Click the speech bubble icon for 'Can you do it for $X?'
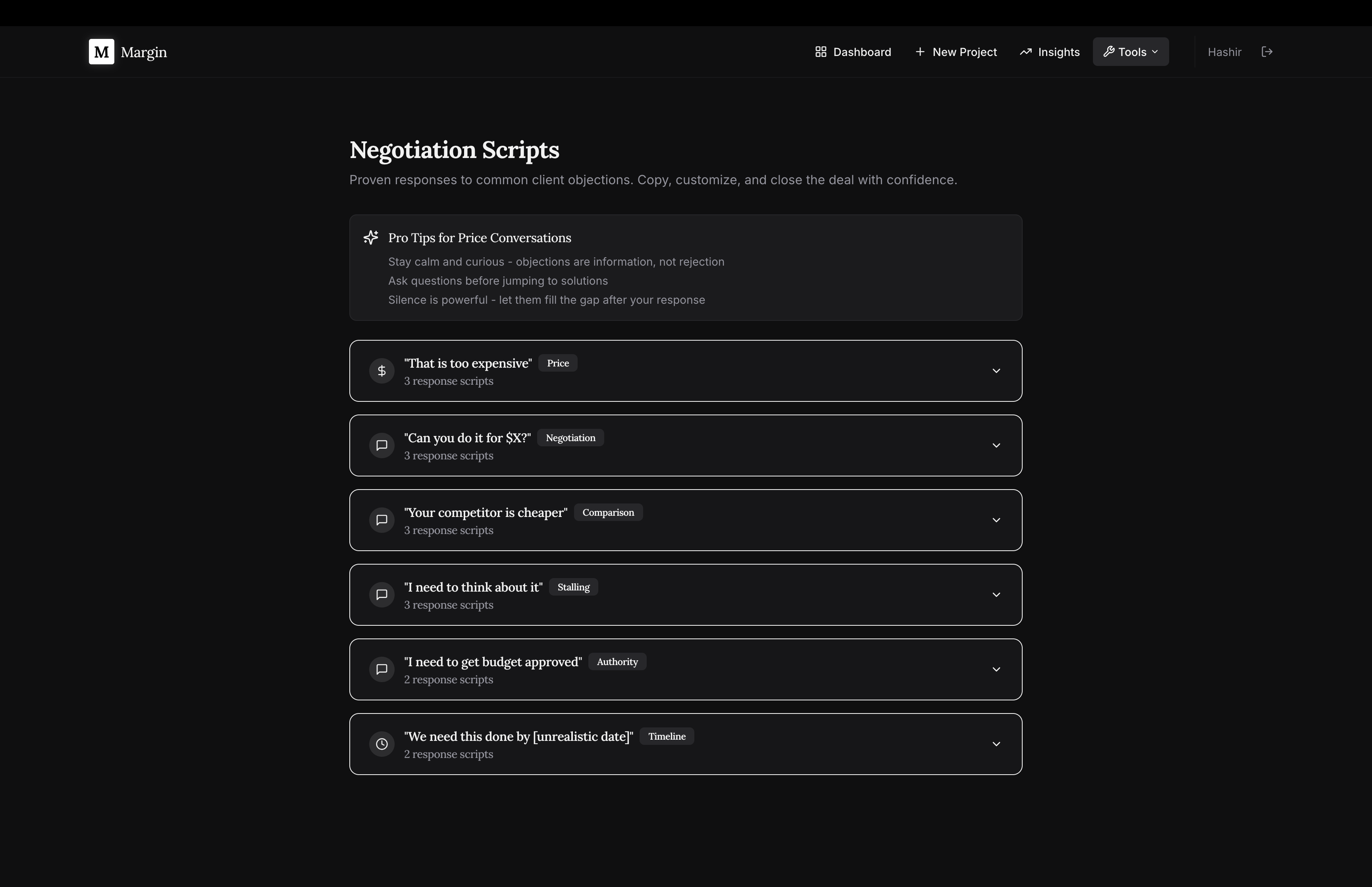This screenshot has width=1372, height=887. (382, 445)
